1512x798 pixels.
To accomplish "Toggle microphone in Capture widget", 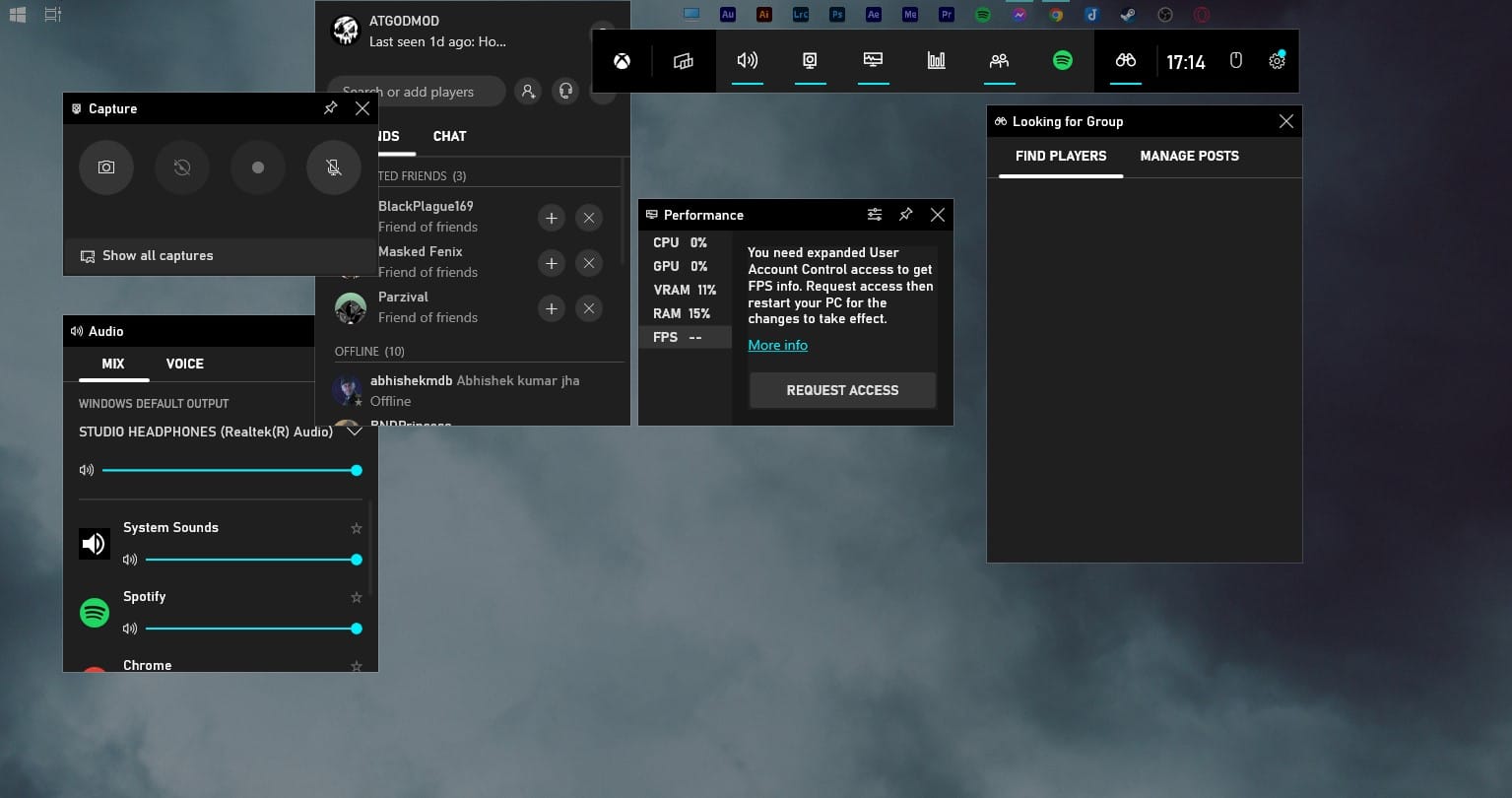I will point(334,167).
